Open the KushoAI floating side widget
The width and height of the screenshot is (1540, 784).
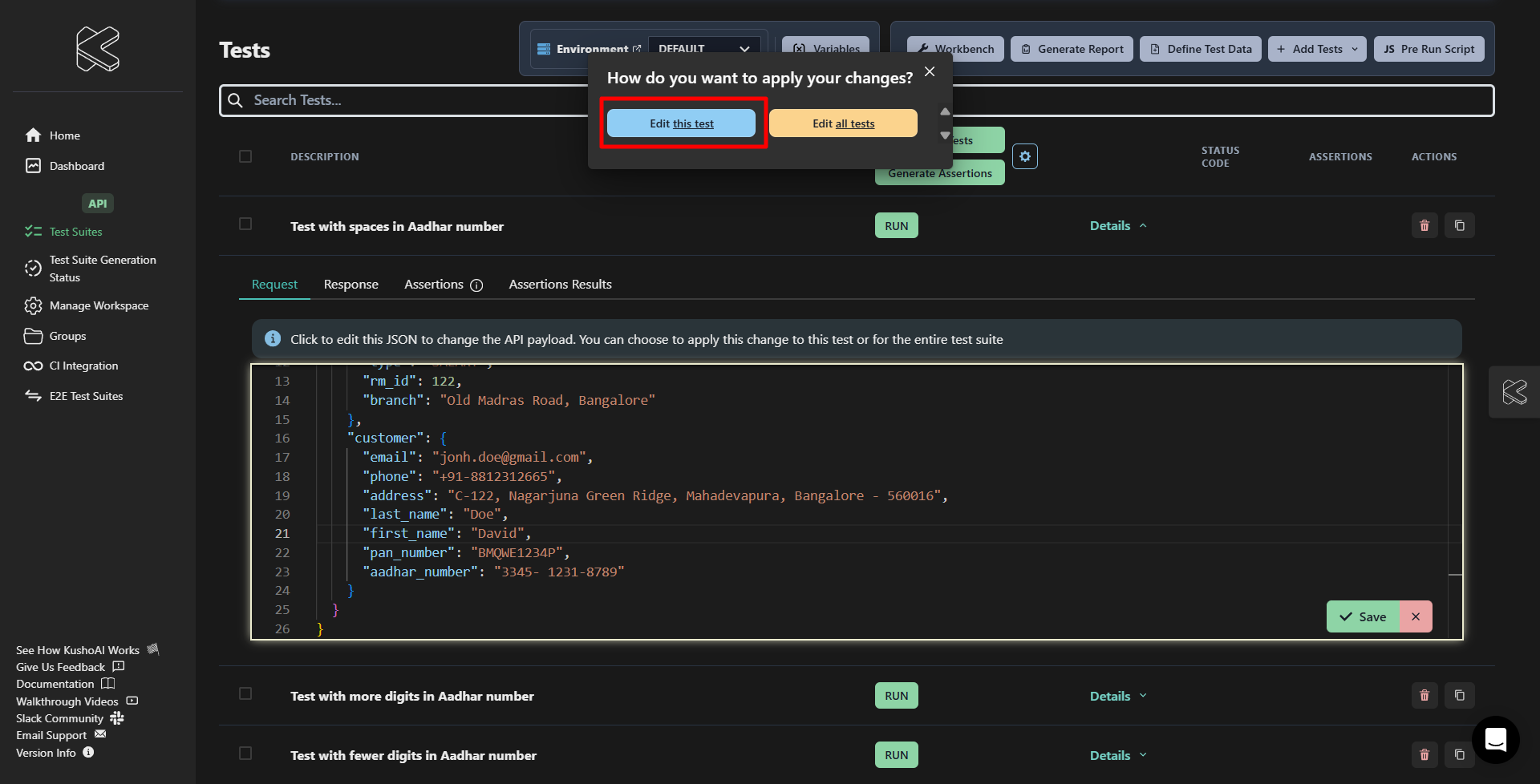(1514, 392)
